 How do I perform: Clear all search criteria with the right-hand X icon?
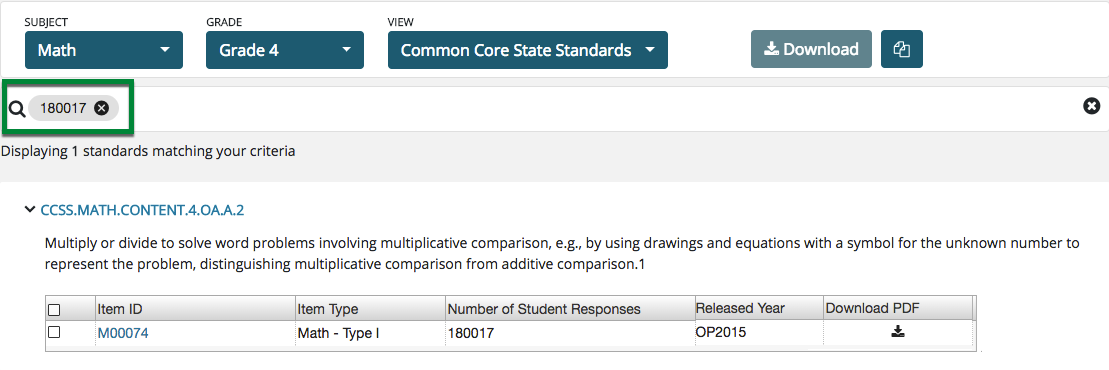1091,106
